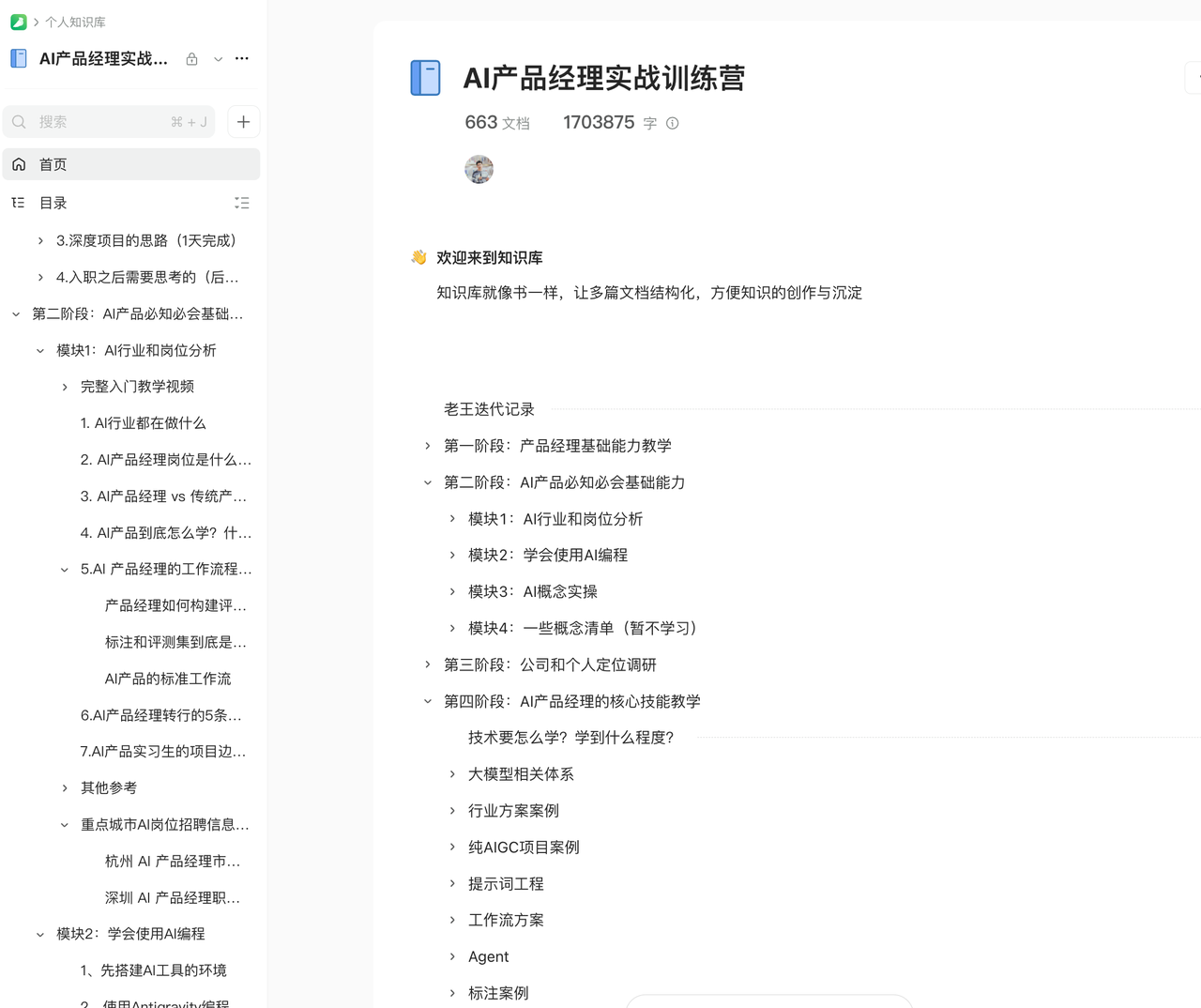This screenshot has height=1008, width=1201.
Task: Click the blue notebook icon beside the page title
Action: [x=425, y=78]
